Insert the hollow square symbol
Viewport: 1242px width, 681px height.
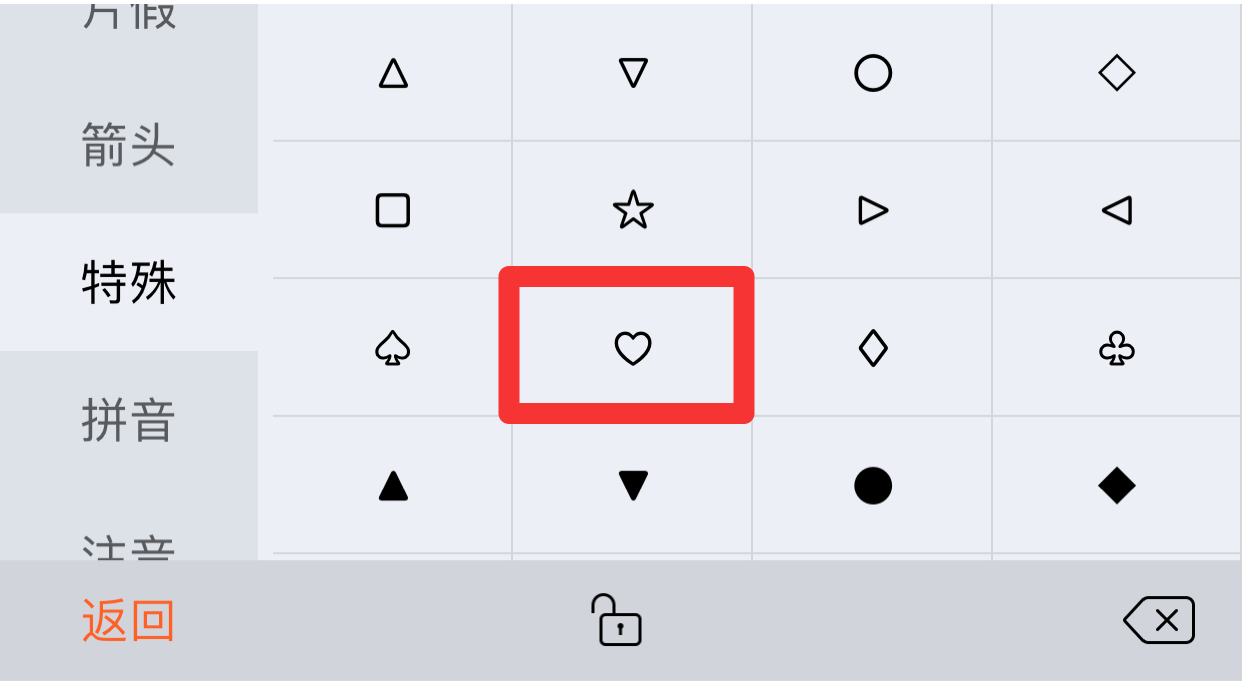[x=393, y=210]
